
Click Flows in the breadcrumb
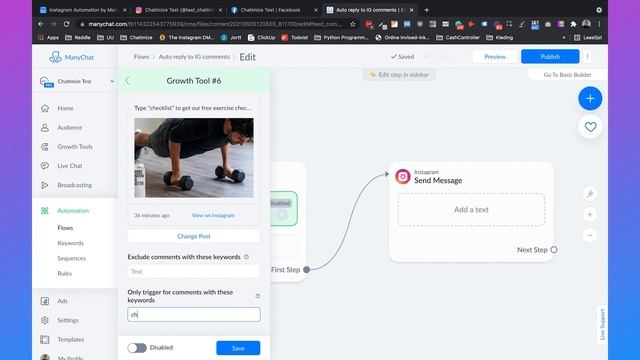[141, 57]
